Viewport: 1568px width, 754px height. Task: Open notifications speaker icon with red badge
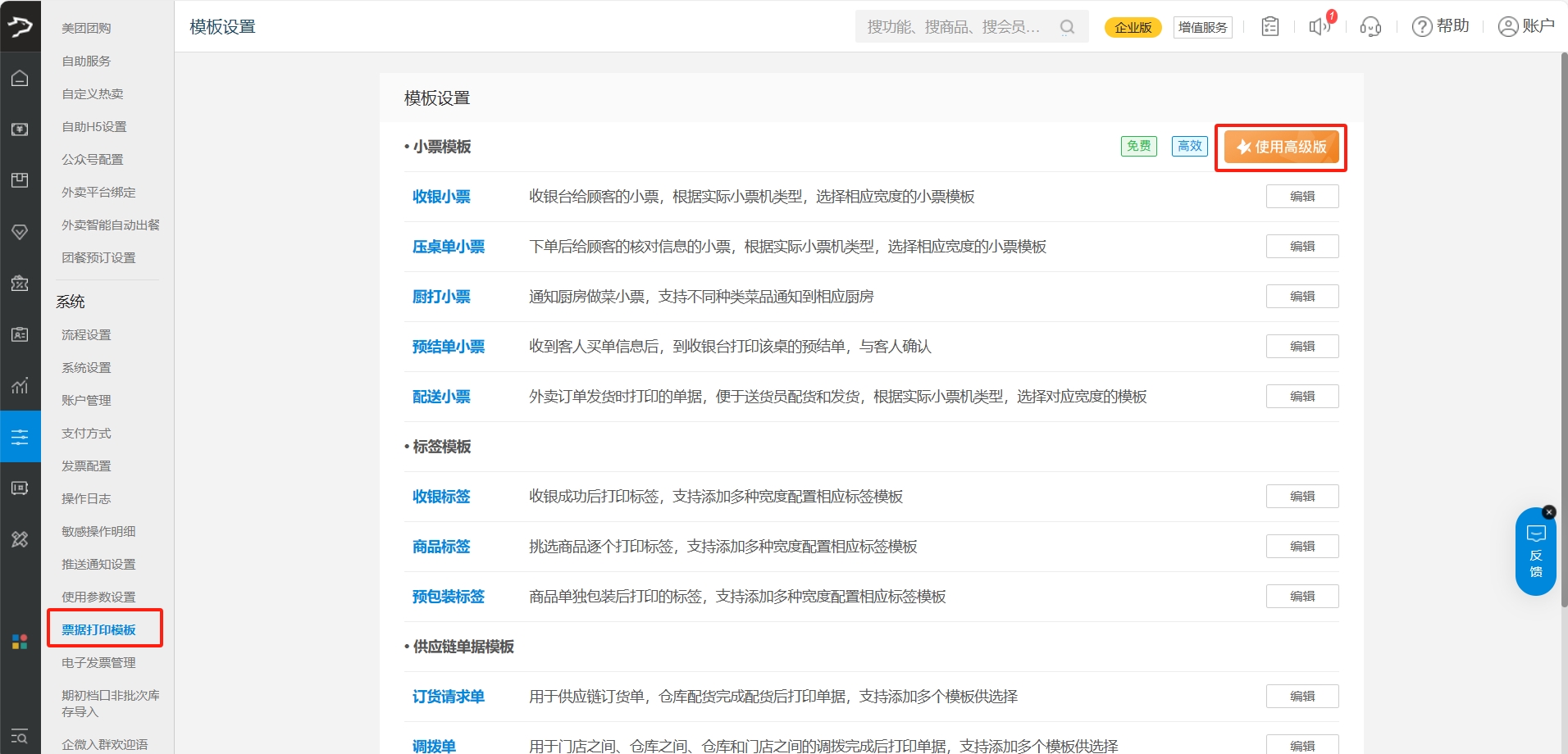pyautogui.click(x=1320, y=26)
